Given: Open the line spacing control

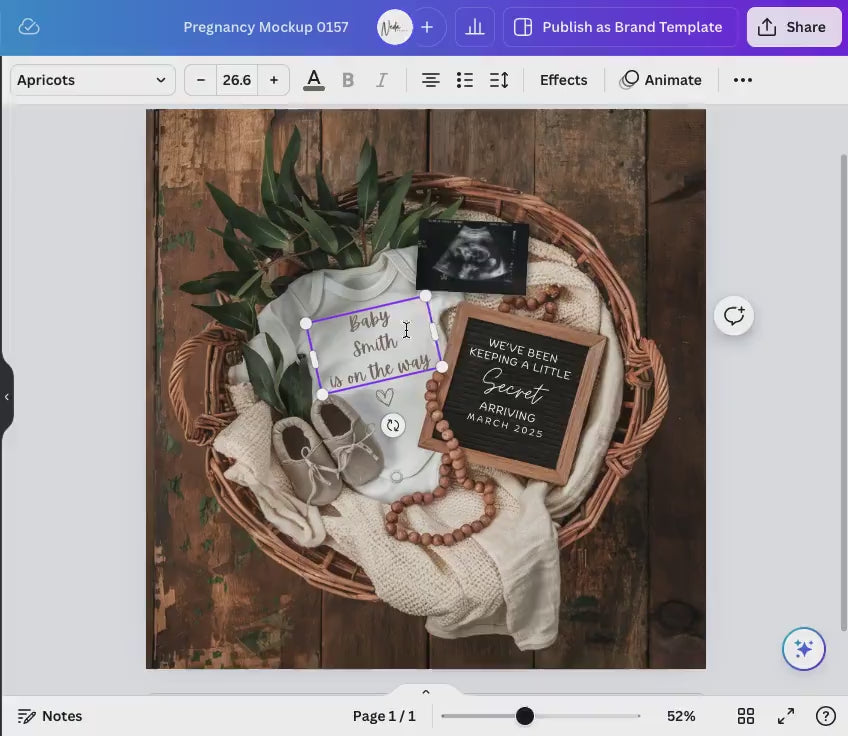Looking at the screenshot, I should pos(499,80).
